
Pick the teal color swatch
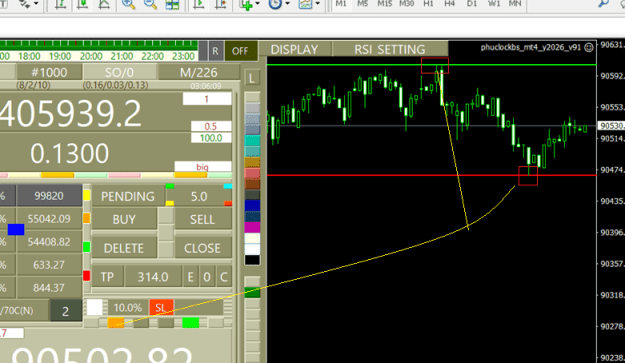pos(252,140)
